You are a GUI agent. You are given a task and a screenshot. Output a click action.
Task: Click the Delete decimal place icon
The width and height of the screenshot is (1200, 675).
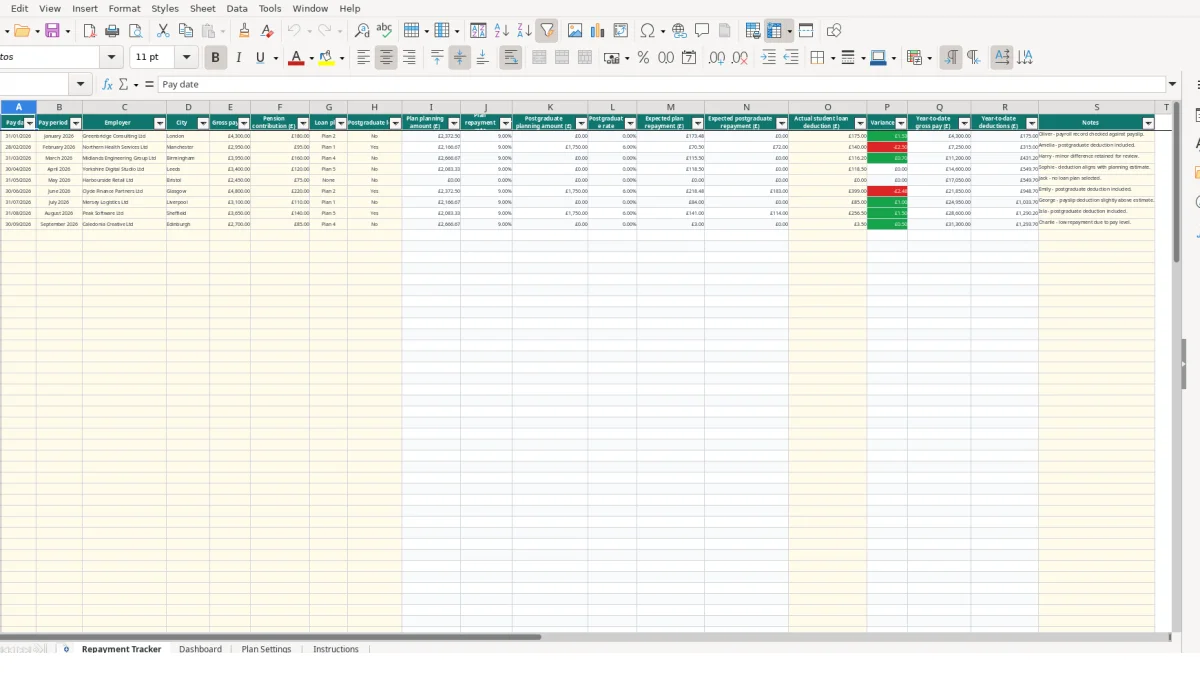click(x=740, y=58)
